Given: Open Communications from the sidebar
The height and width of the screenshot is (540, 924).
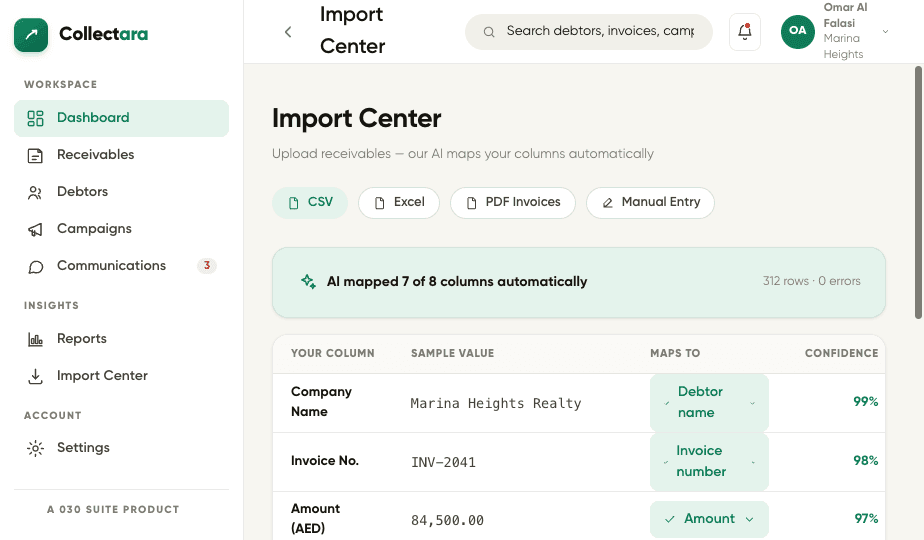Looking at the screenshot, I should 121,266.
